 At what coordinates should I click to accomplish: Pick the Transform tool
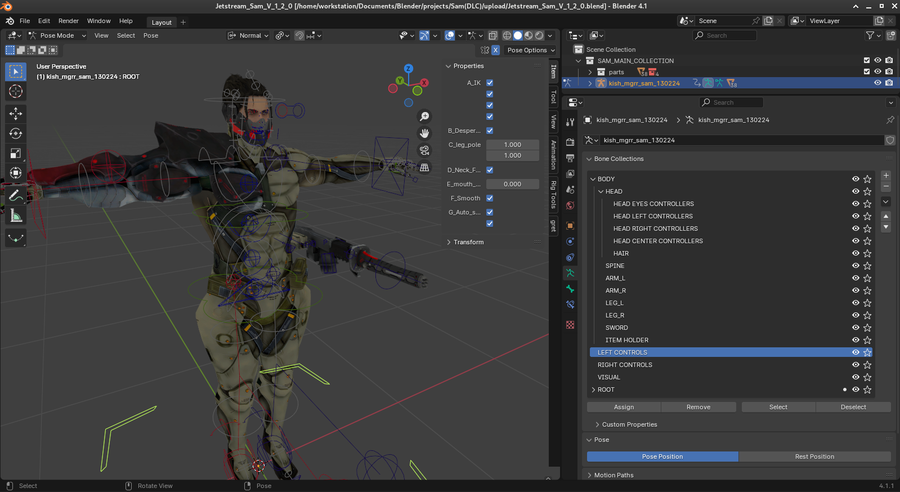(15, 173)
